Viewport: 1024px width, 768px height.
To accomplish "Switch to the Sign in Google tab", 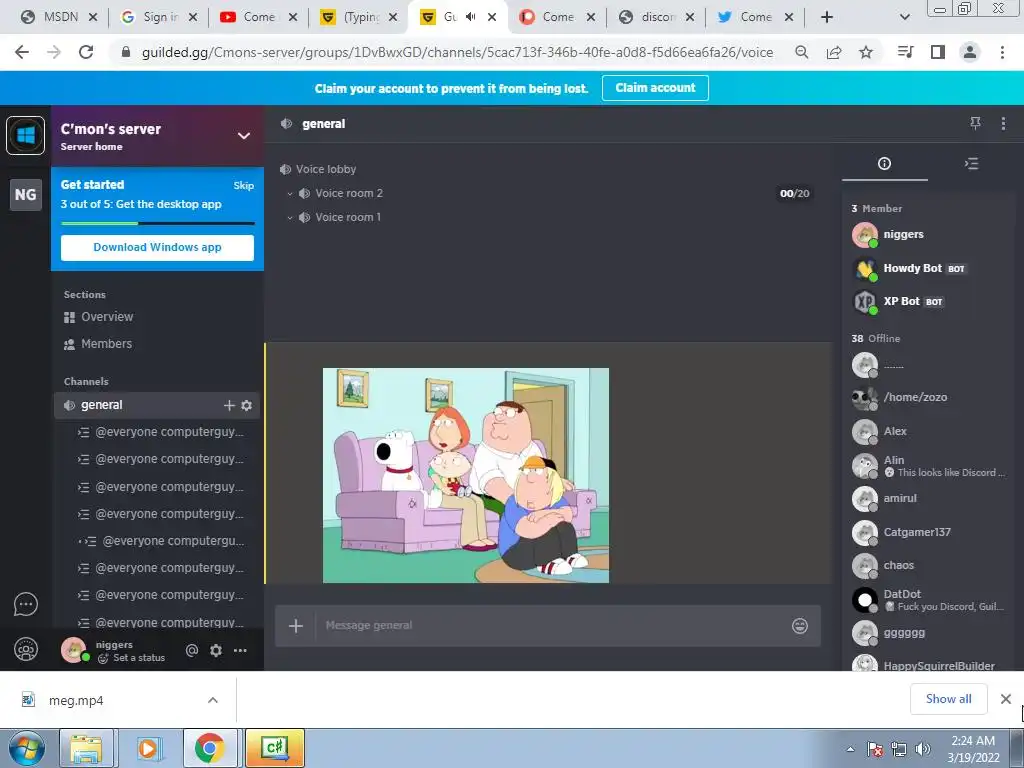I will coord(159,17).
